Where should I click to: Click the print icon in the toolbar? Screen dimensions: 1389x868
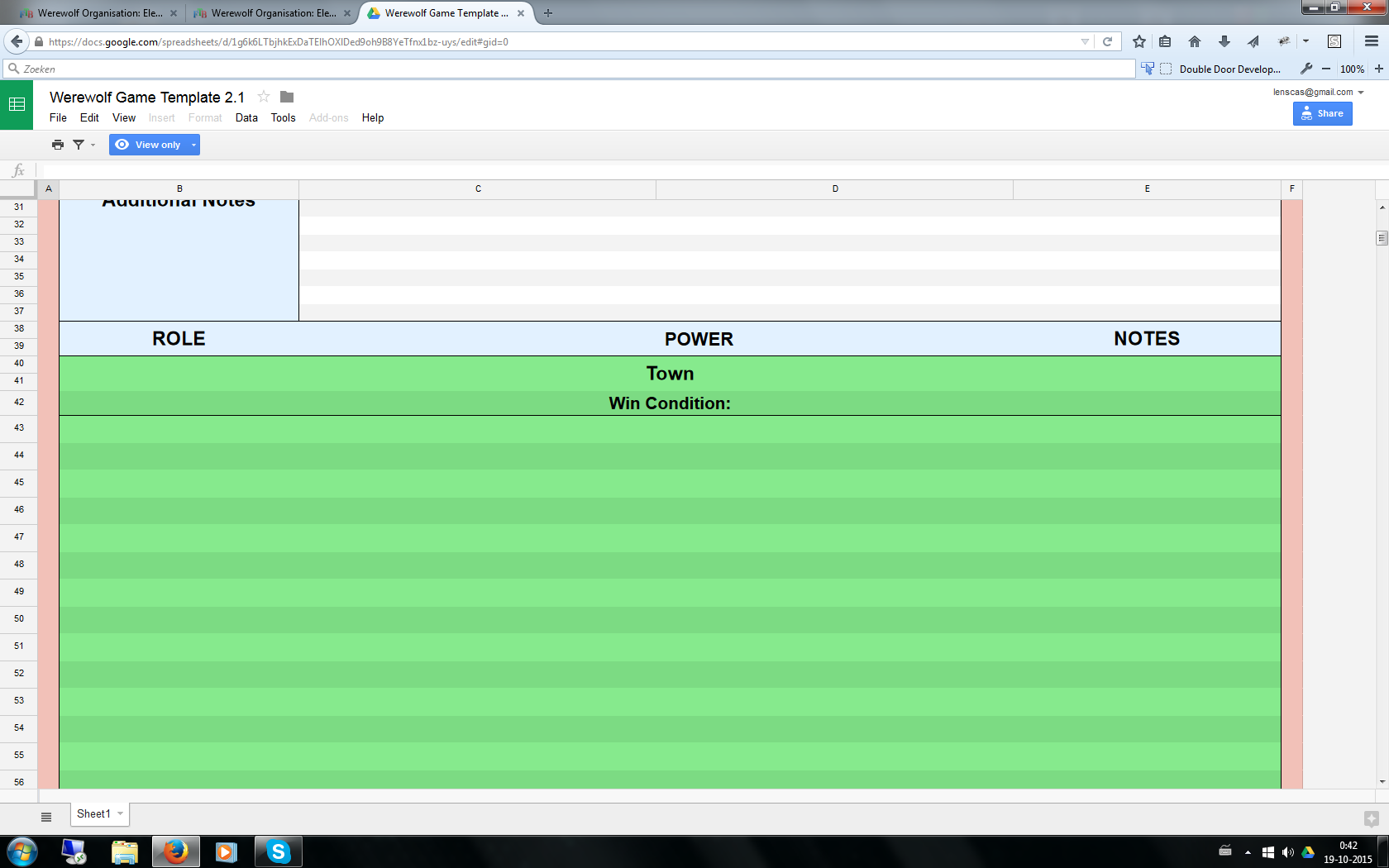[57, 145]
